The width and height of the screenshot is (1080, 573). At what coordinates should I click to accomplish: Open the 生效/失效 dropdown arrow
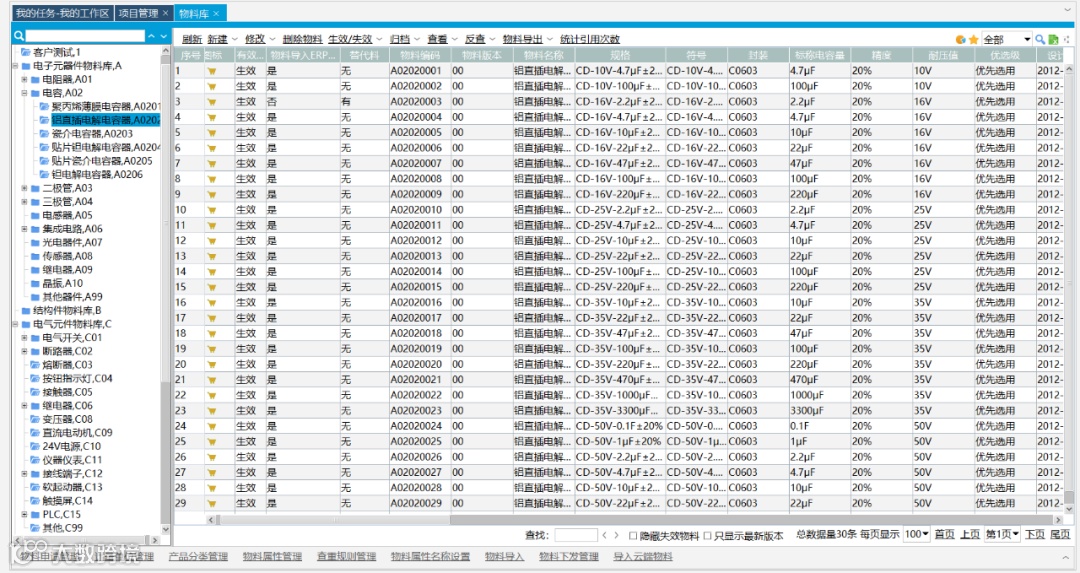[x=380, y=39]
